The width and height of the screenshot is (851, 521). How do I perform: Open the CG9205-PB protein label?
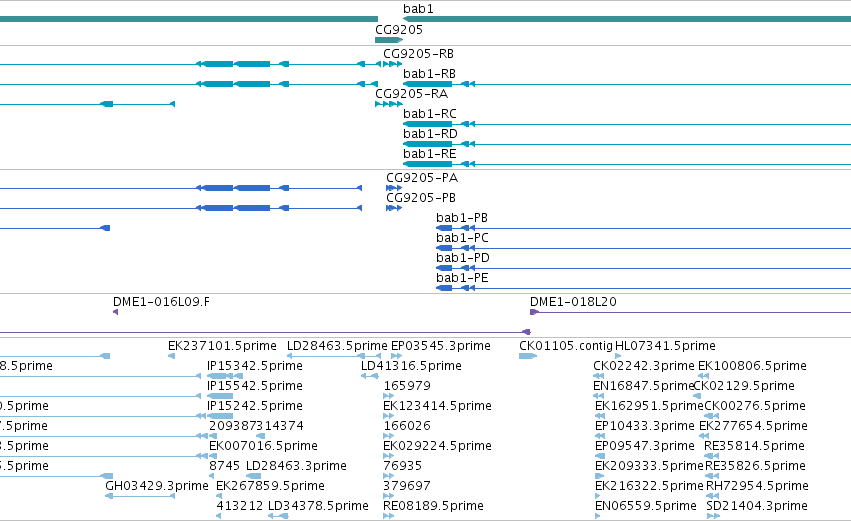[421, 198]
